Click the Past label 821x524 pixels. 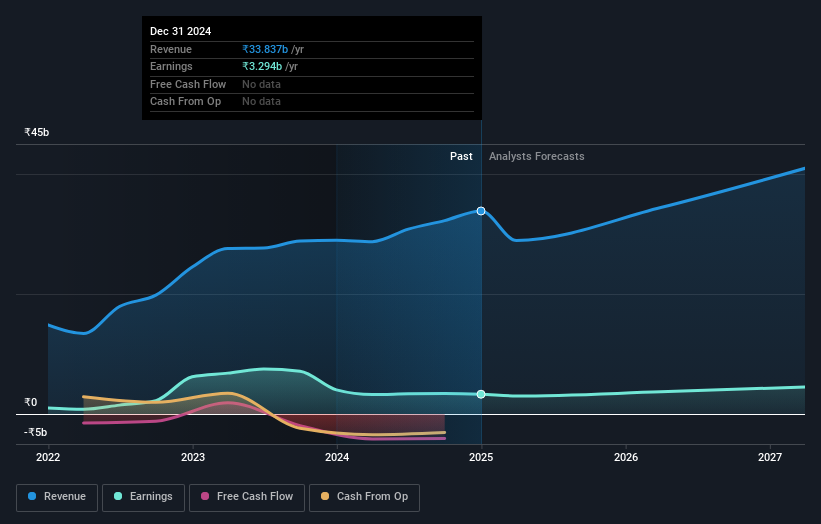[461, 156]
